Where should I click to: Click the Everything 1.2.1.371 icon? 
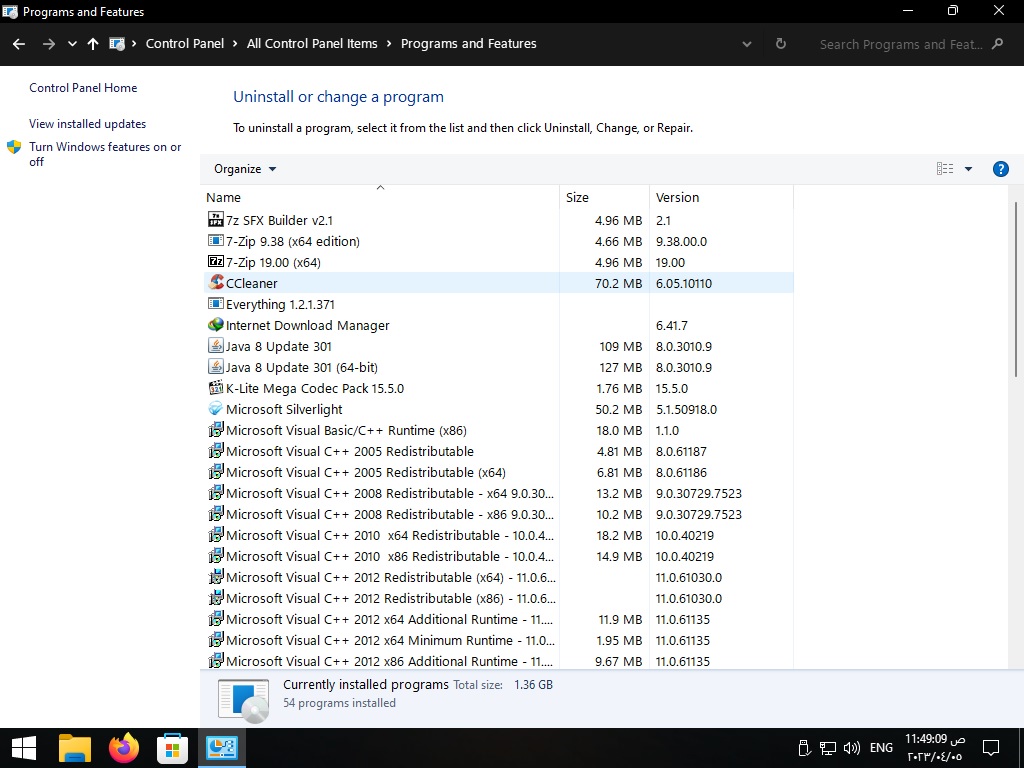216,304
